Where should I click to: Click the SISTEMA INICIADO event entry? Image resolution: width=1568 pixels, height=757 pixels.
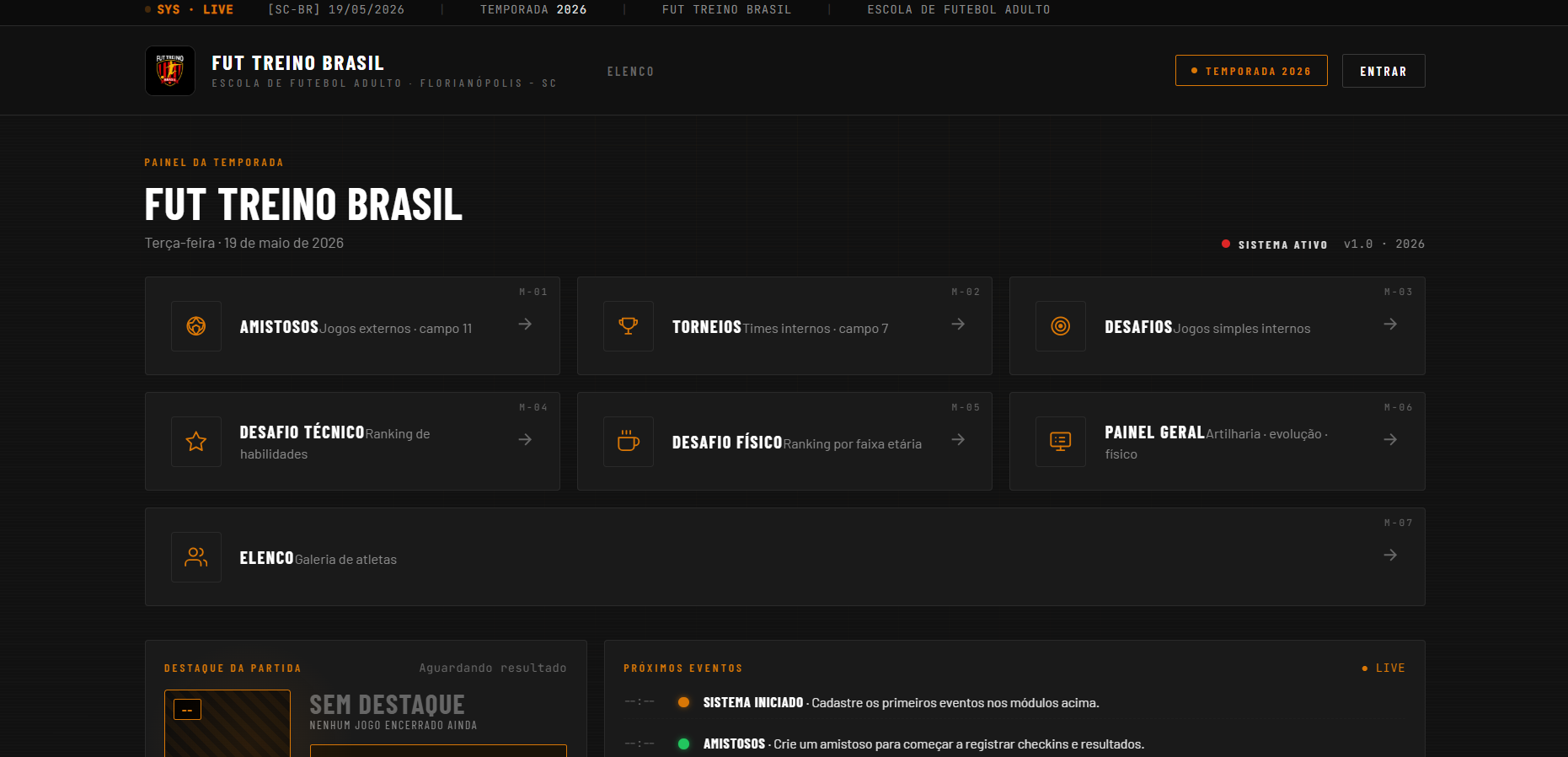pyautogui.click(x=902, y=702)
